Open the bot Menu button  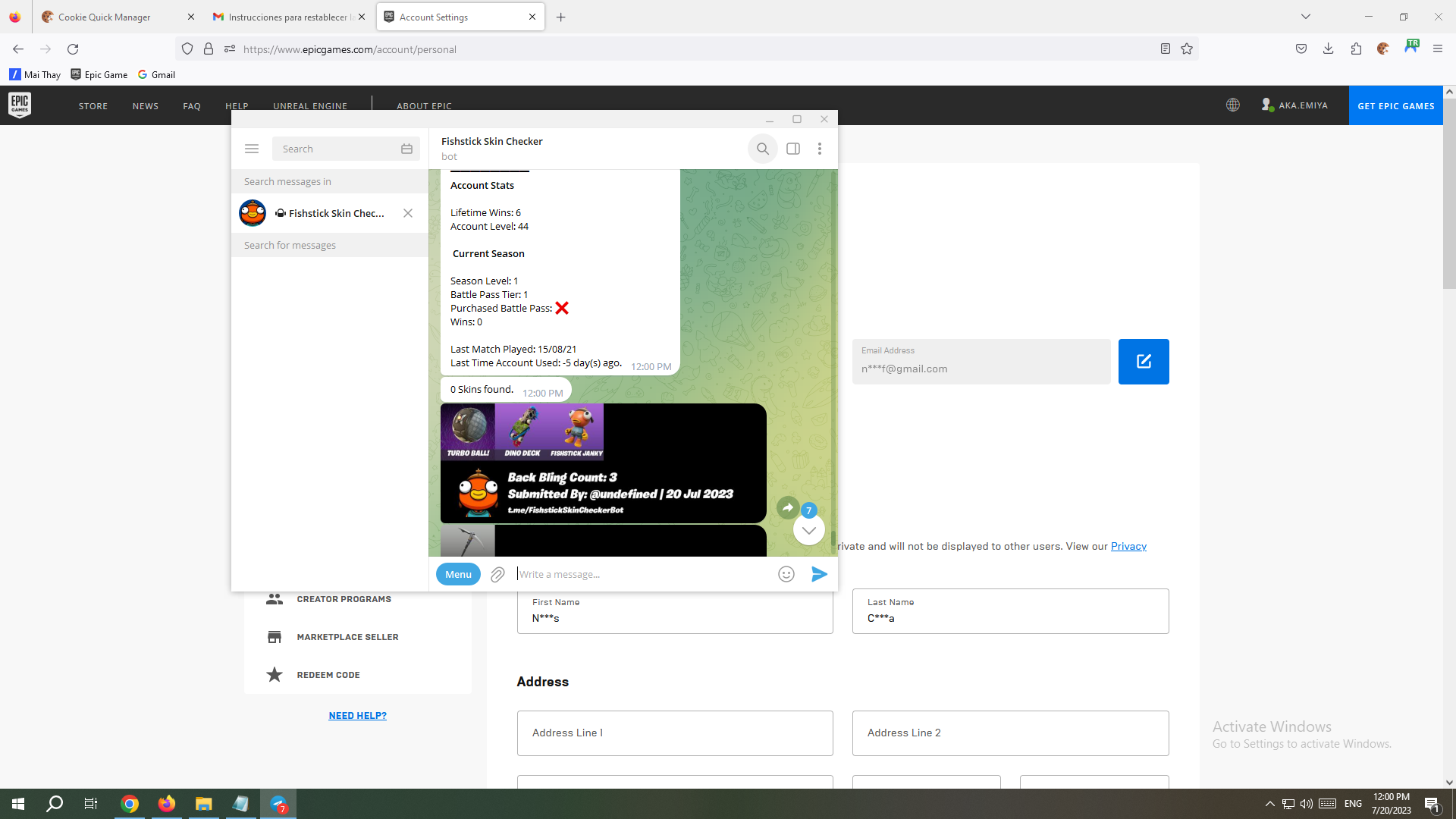(x=458, y=574)
